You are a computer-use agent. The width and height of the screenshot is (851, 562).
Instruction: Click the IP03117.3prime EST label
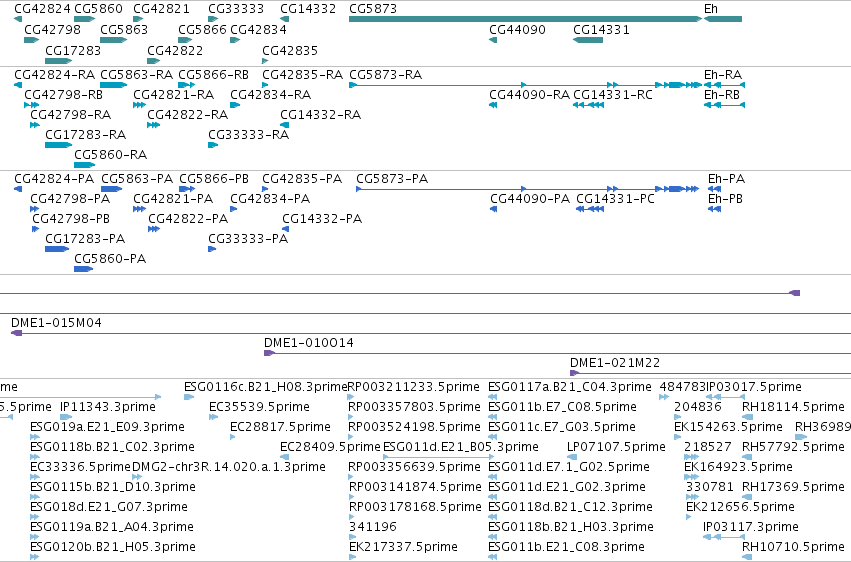tap(751, 527)
